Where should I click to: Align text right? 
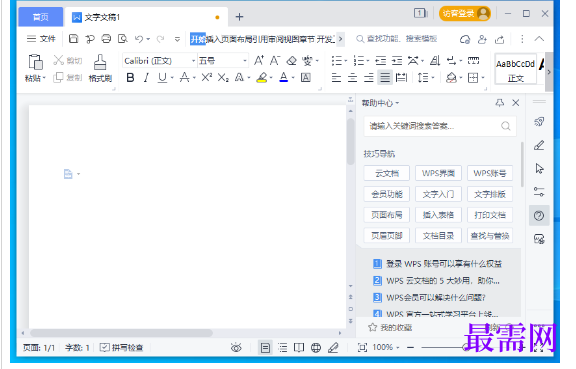coord(368,78)
